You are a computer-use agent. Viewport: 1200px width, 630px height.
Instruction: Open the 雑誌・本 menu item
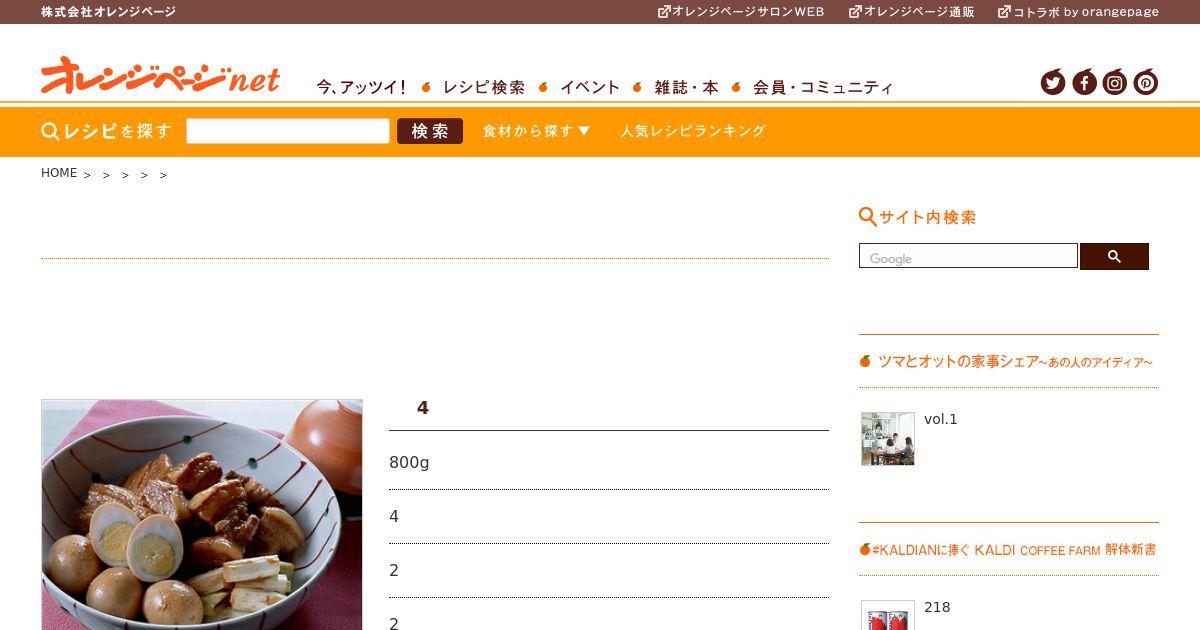pos(686,87)
